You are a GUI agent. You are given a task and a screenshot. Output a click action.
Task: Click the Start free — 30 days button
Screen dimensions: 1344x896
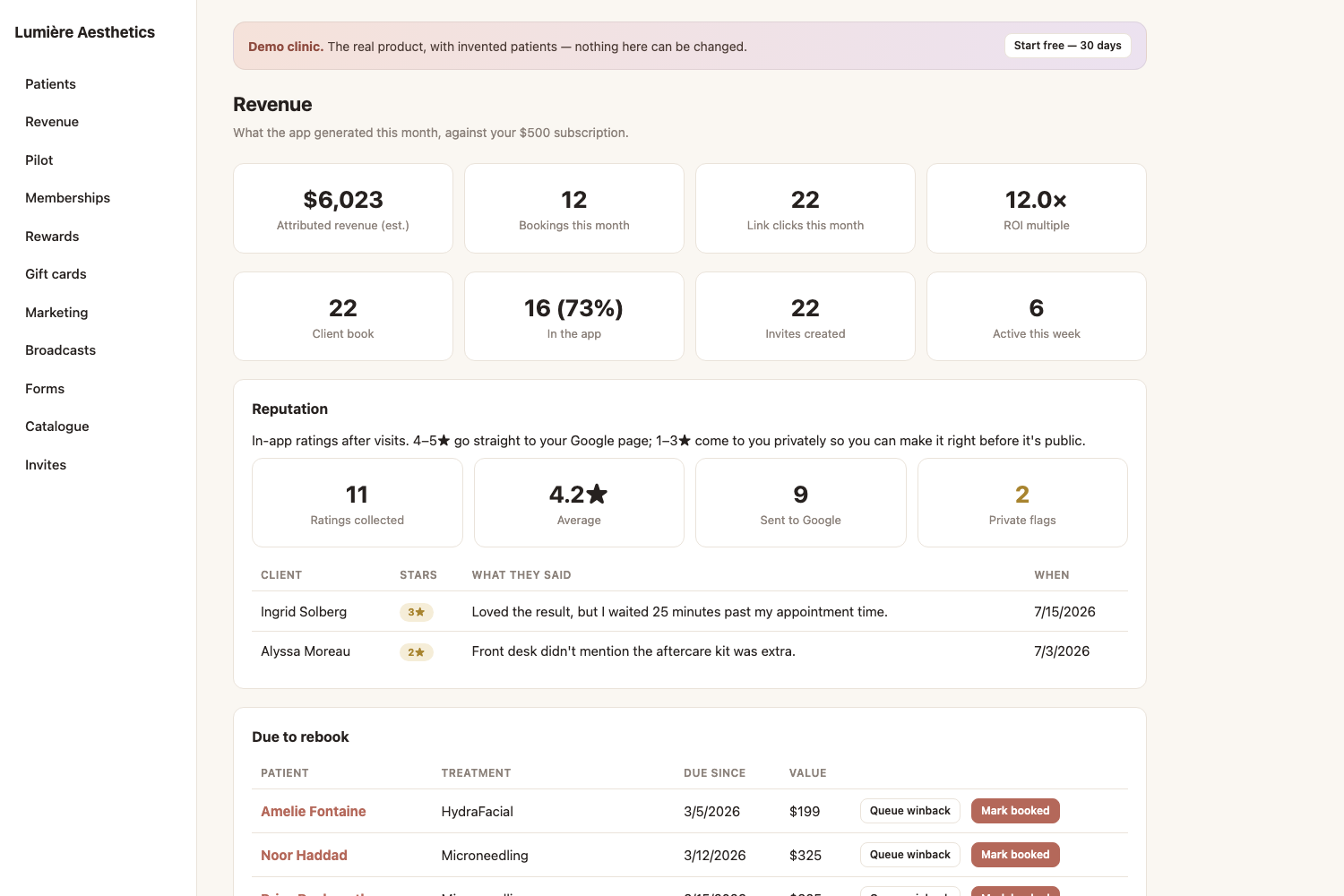click(x=1067, y=46)
